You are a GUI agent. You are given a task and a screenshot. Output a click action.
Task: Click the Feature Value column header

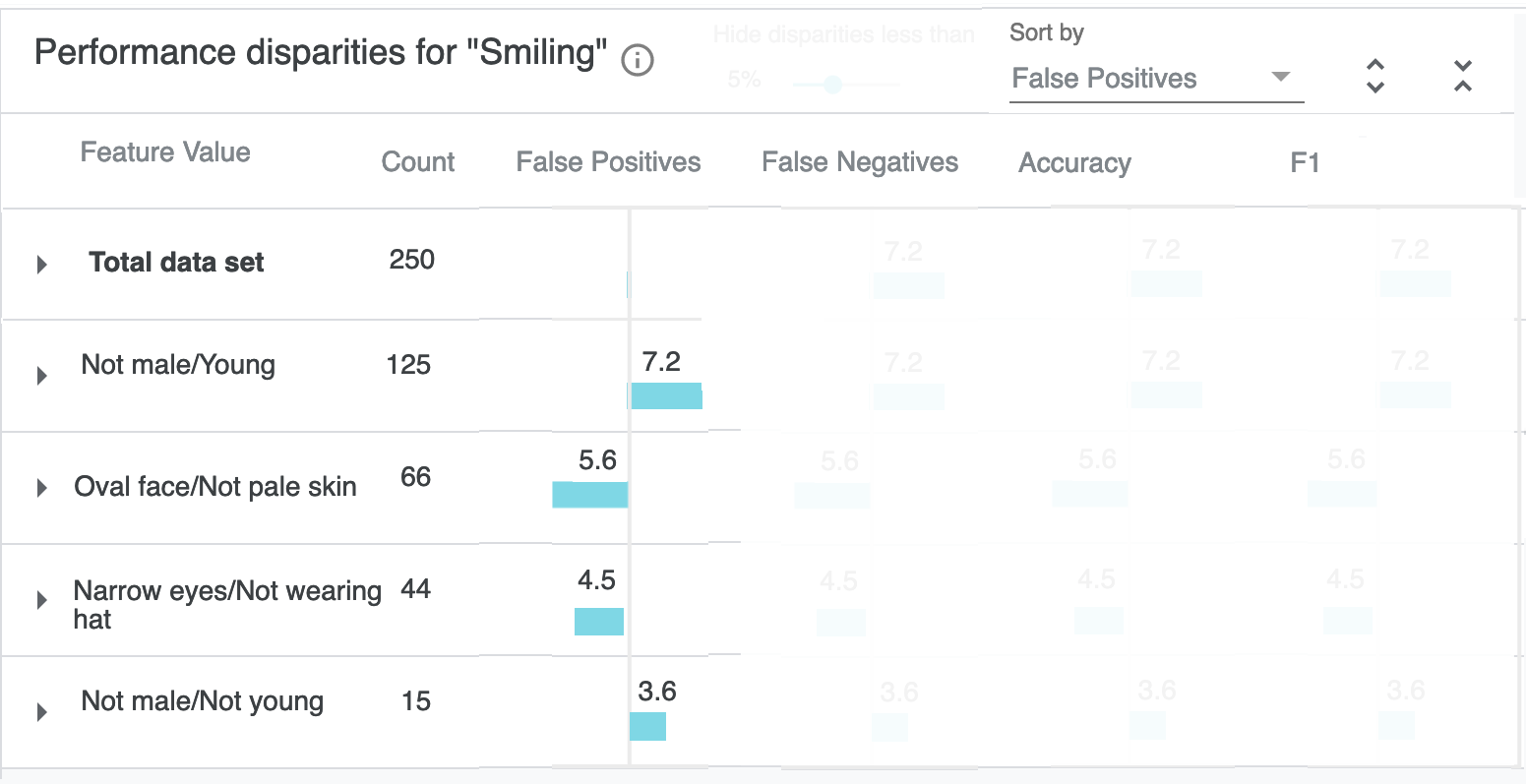tap(165, 152)
